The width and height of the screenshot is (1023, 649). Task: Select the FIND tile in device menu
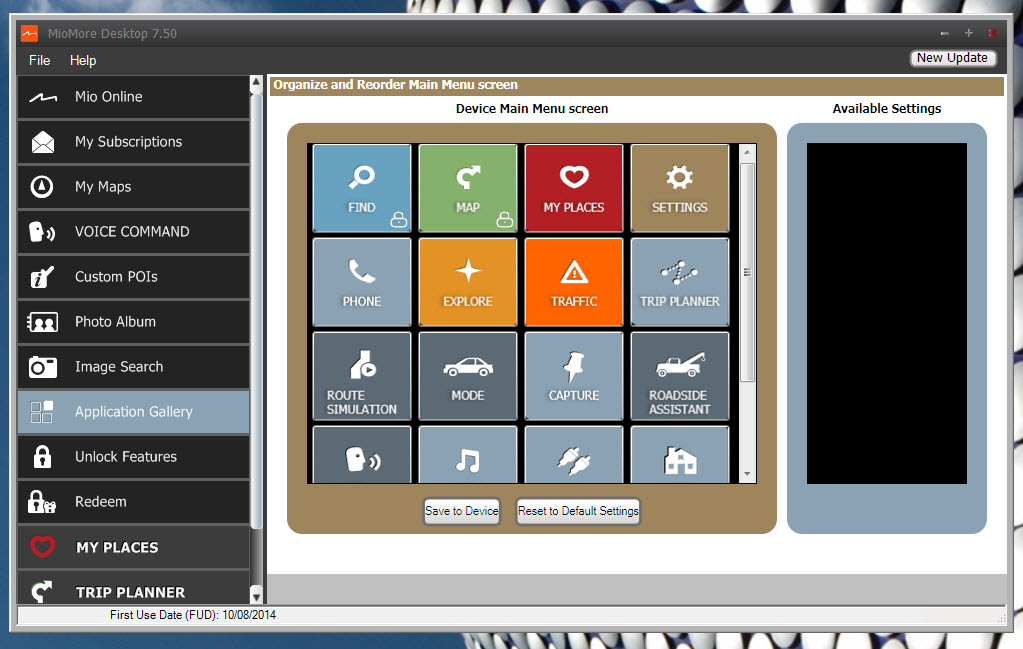tap(362, 188)
